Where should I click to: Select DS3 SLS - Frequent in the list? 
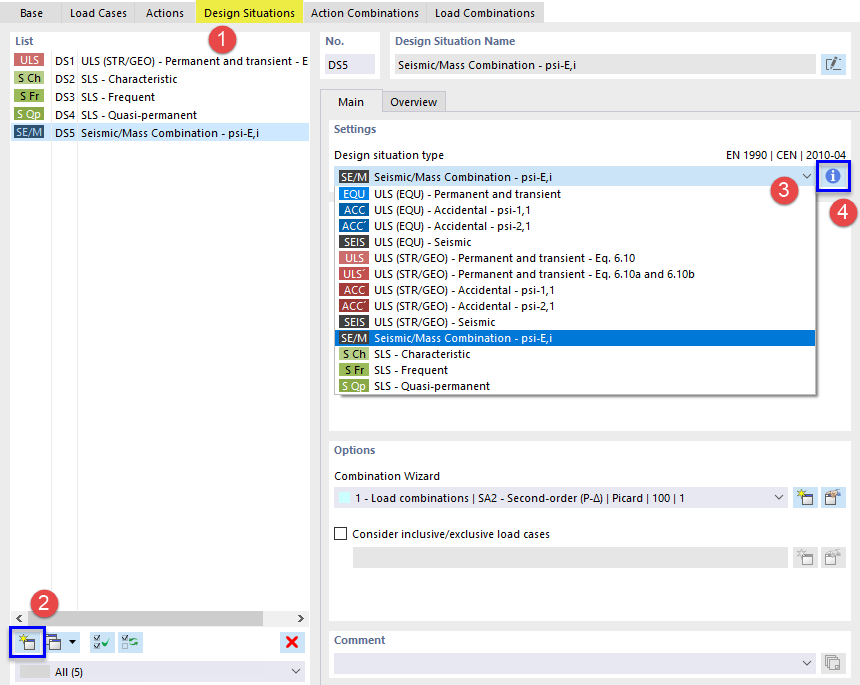click(x=160, y=97)
